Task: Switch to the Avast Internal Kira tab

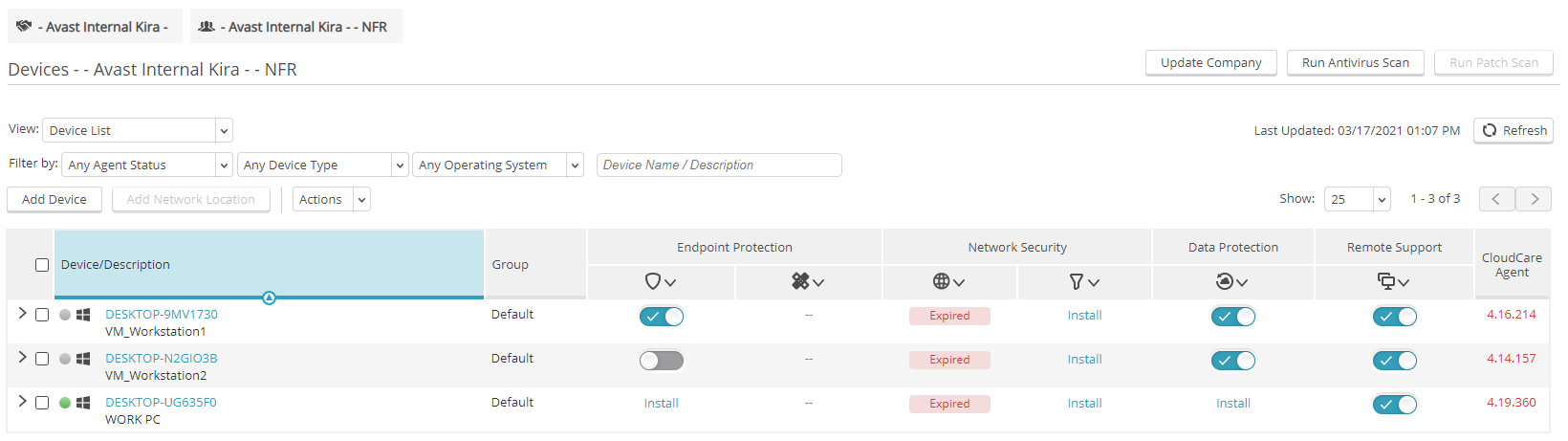Action: click(95, 26)
